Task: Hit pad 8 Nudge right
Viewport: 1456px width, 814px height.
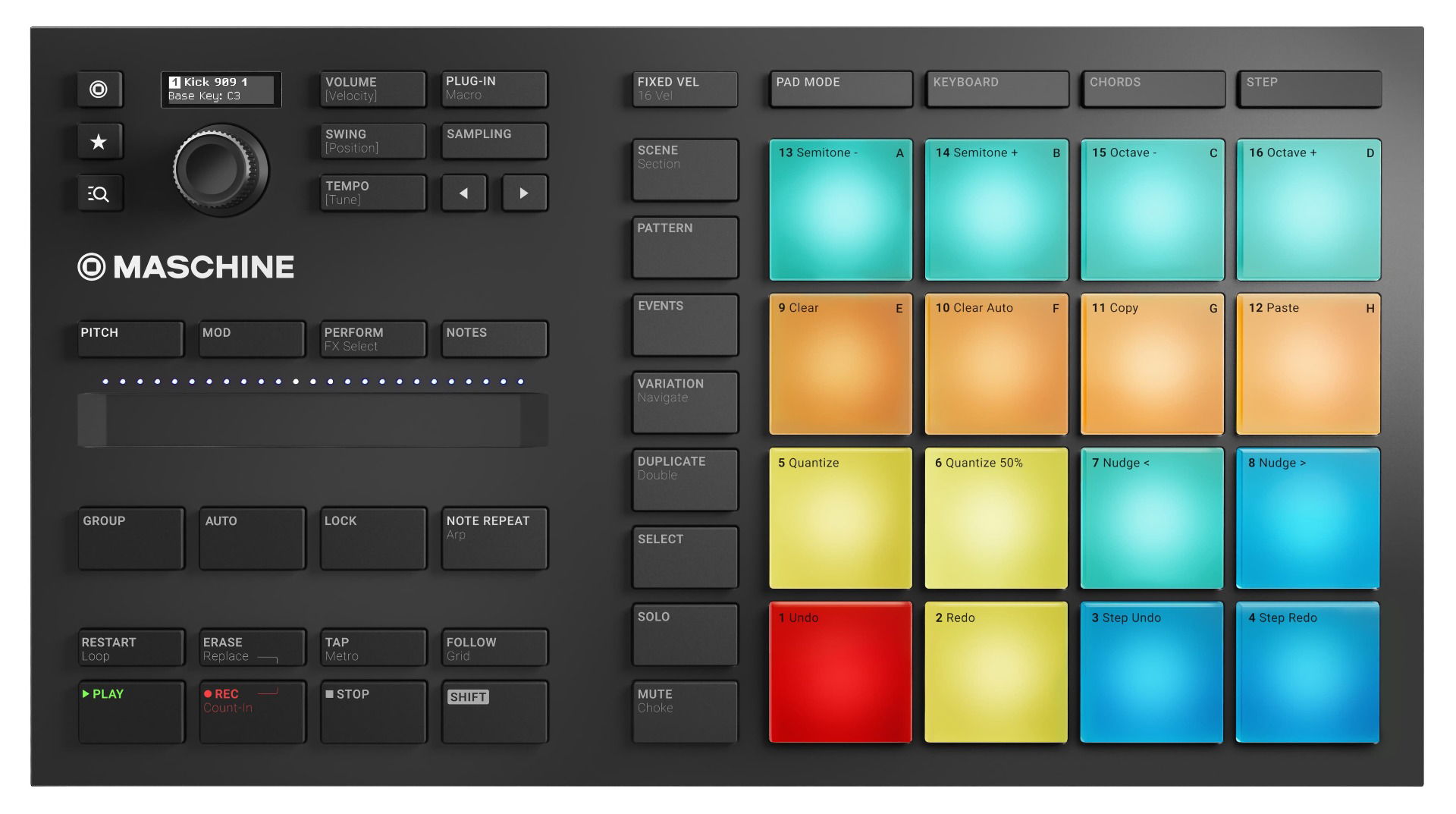Action: click(1308, 518)
